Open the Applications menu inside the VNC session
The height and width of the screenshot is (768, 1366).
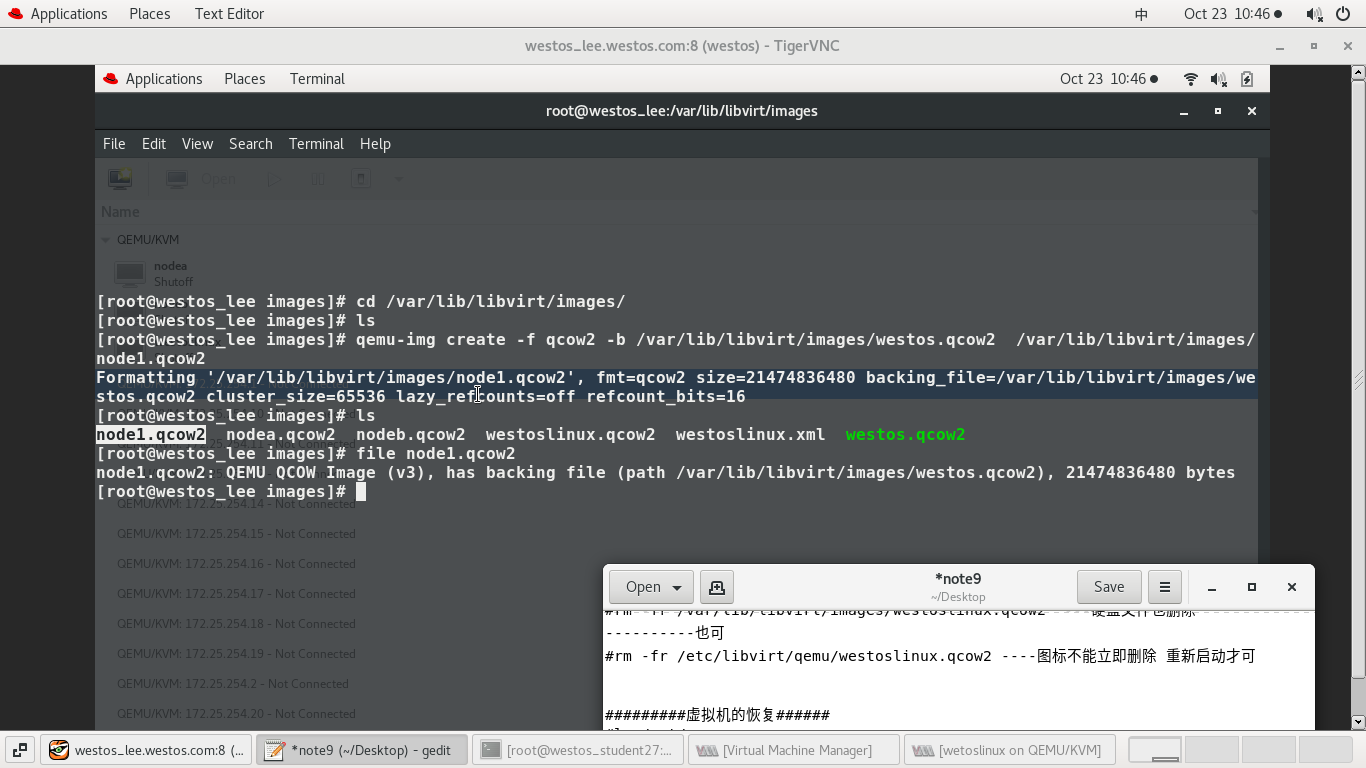coord(152,79)
